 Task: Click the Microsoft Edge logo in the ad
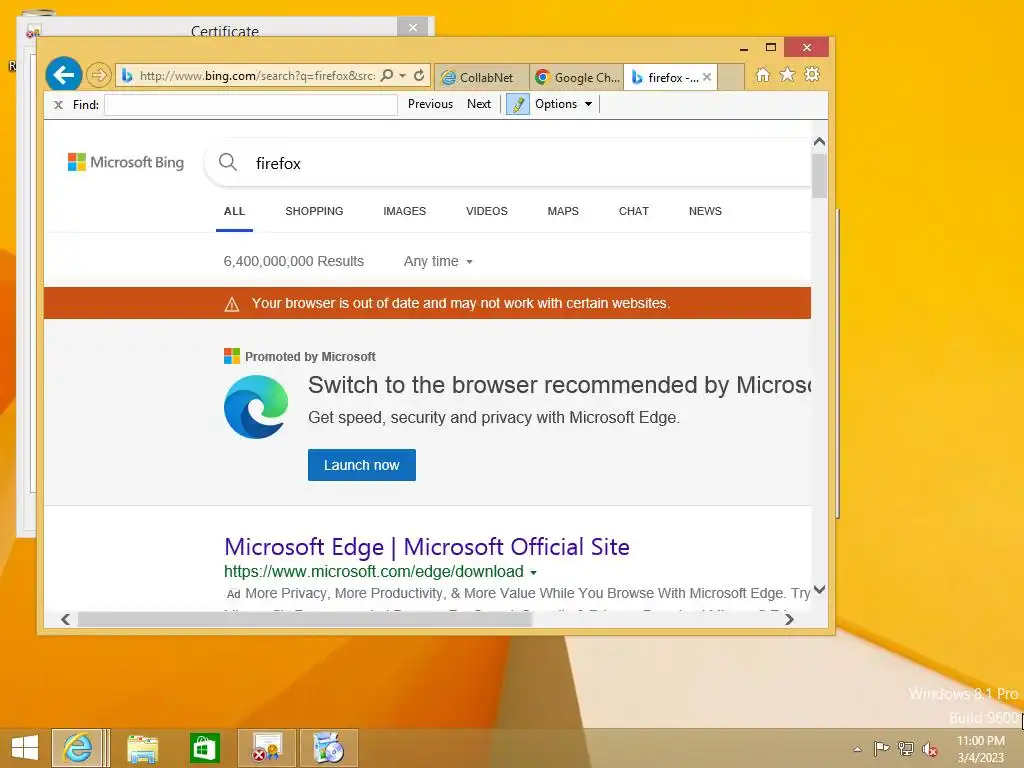pos(256,407)
